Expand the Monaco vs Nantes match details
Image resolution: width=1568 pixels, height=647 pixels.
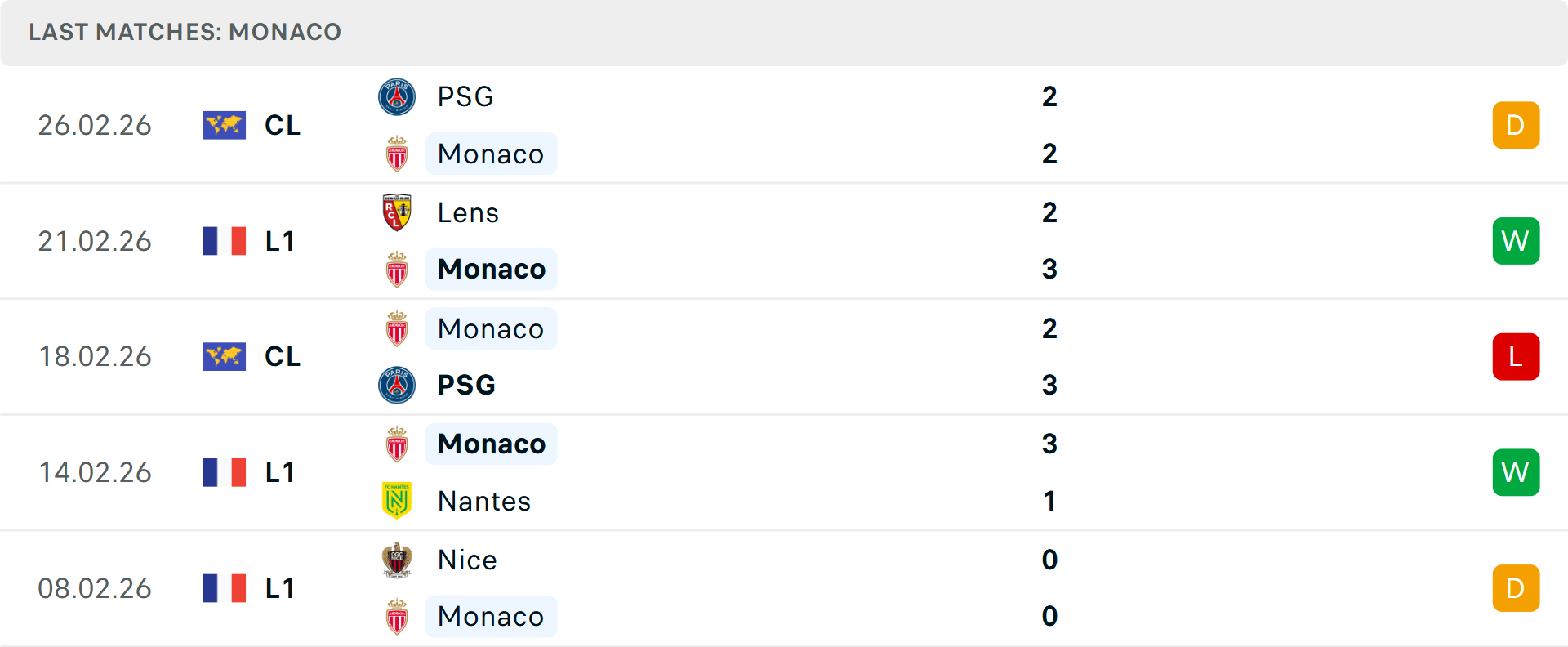tap(784, 472)
